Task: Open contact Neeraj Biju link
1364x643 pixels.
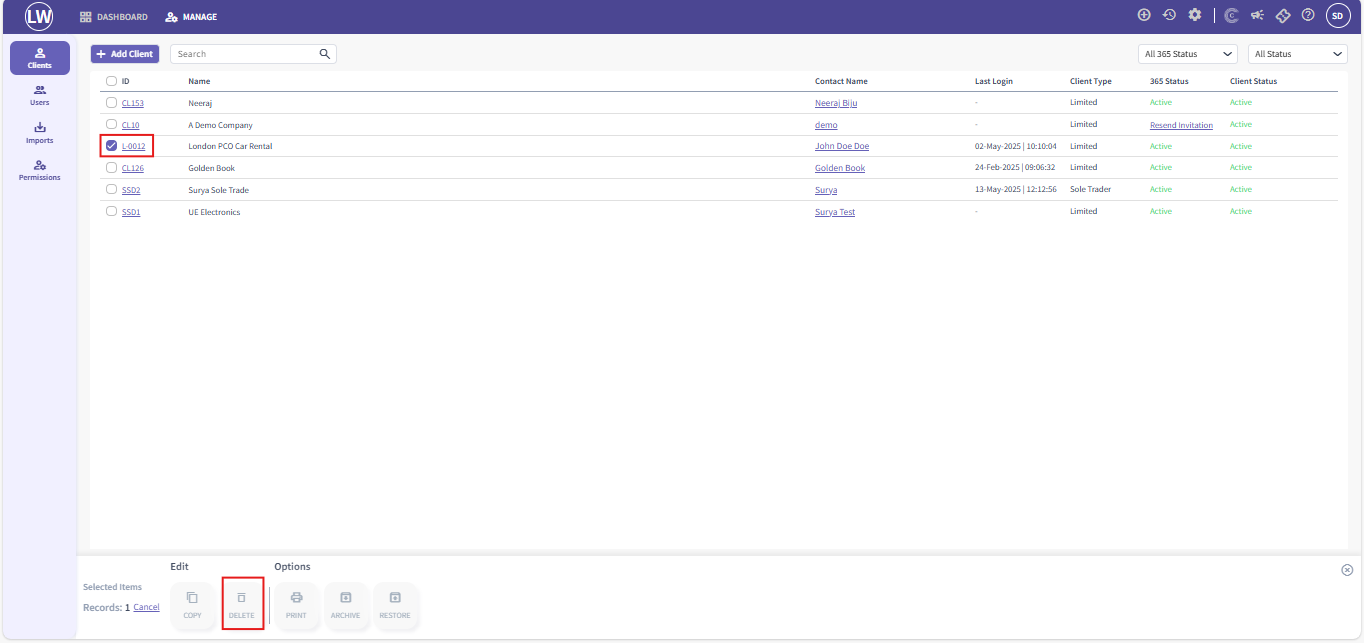Action: [x=836, y=103]
